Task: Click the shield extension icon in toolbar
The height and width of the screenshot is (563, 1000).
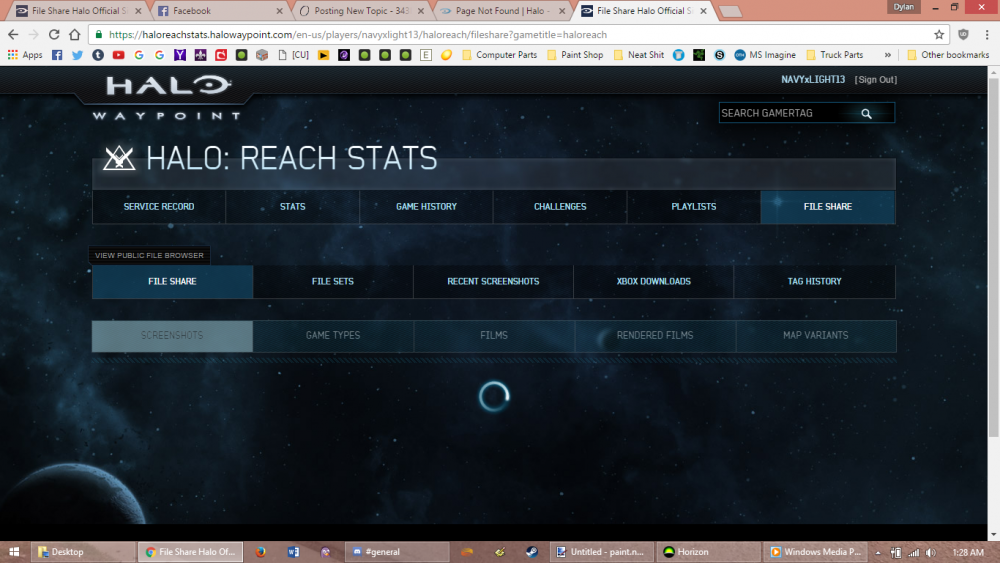Action: 964,34
